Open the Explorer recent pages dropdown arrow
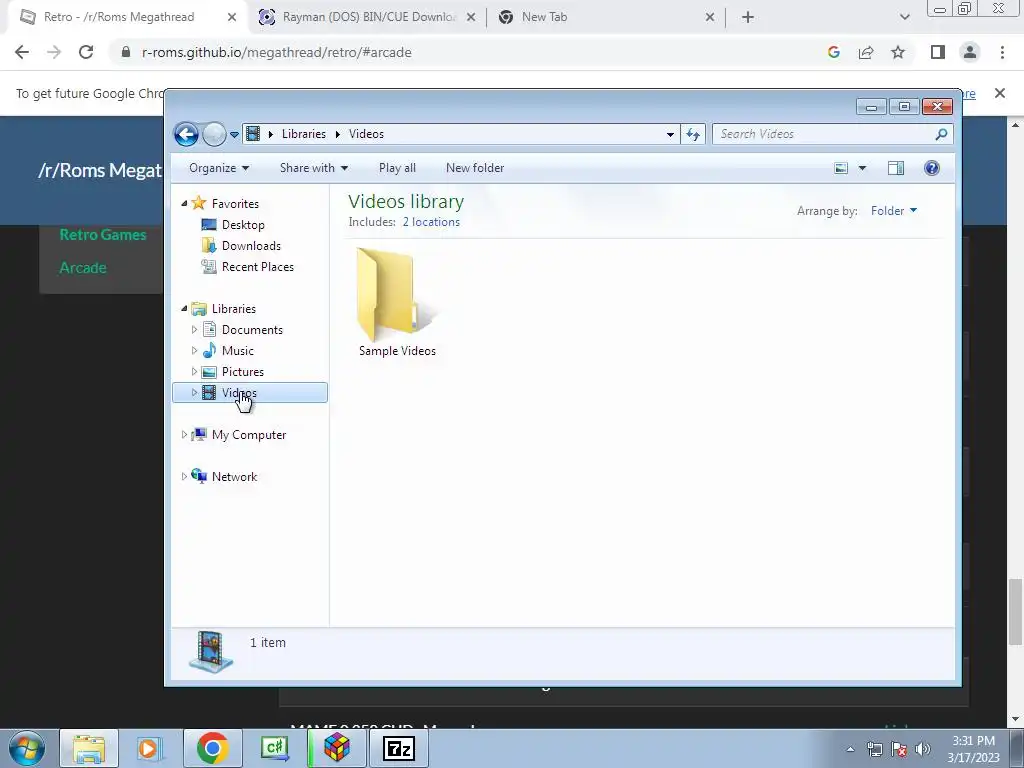 point(234,135)
